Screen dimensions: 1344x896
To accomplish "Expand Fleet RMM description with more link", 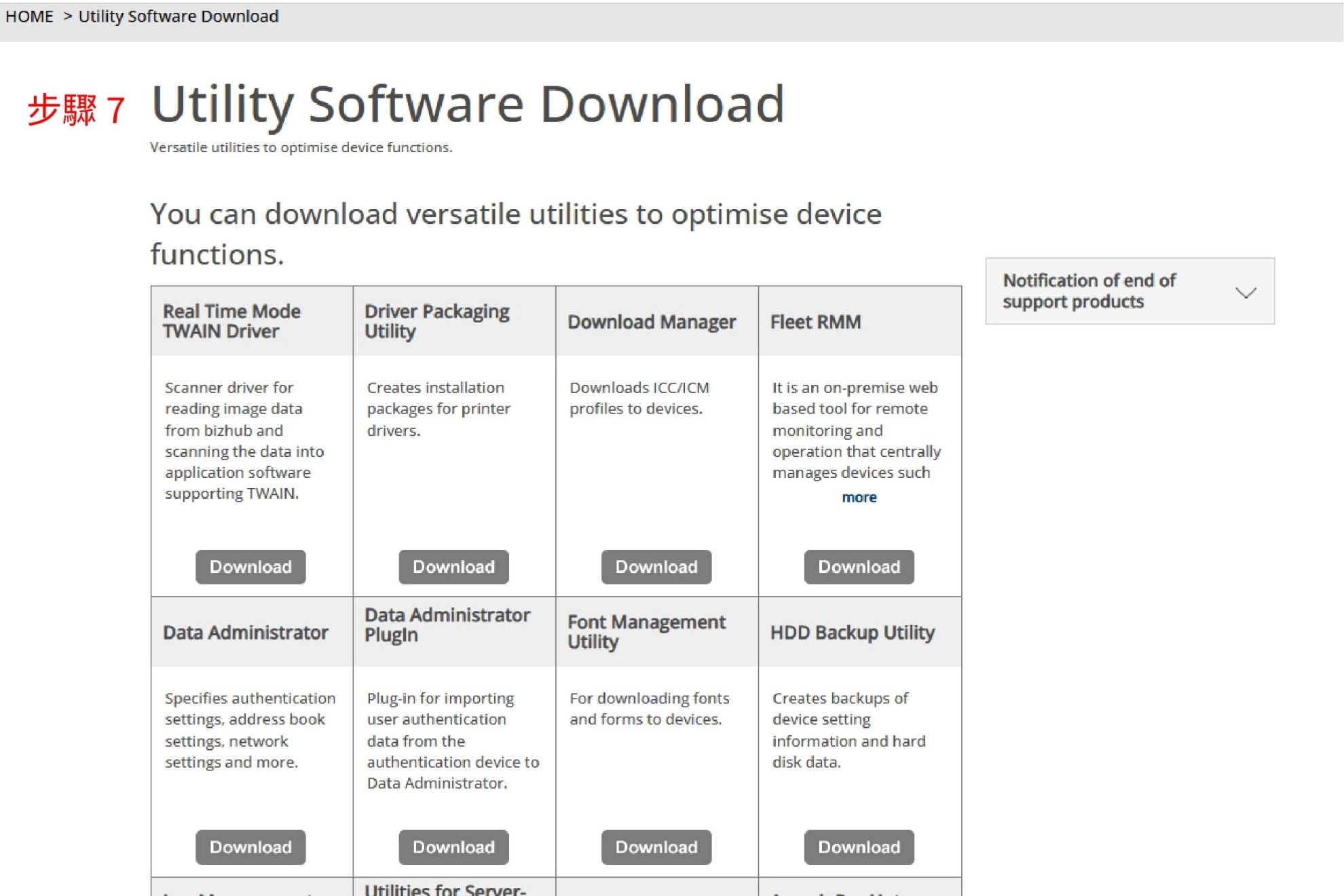I will [x=859, y=498].
